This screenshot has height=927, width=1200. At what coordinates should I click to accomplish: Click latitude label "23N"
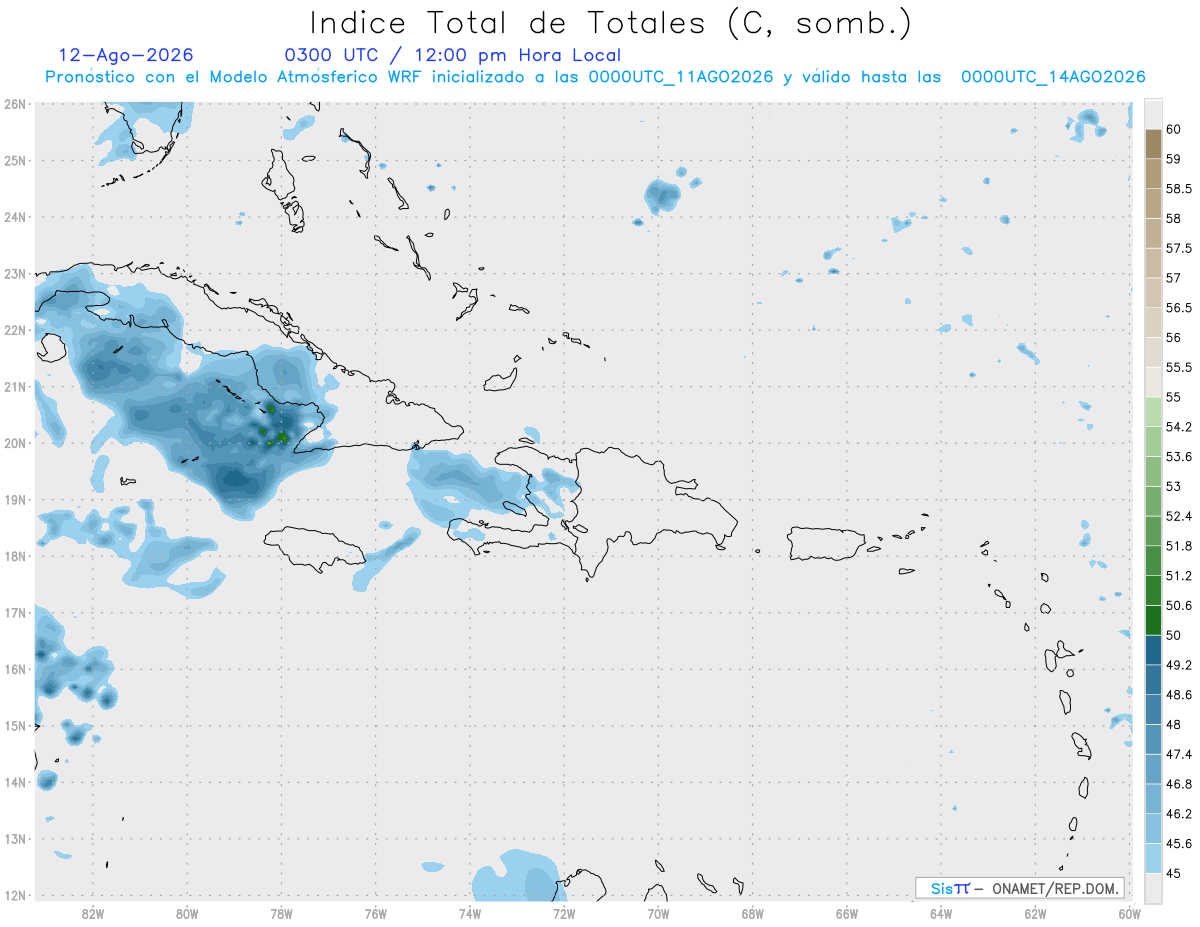[x=15, y=273]
